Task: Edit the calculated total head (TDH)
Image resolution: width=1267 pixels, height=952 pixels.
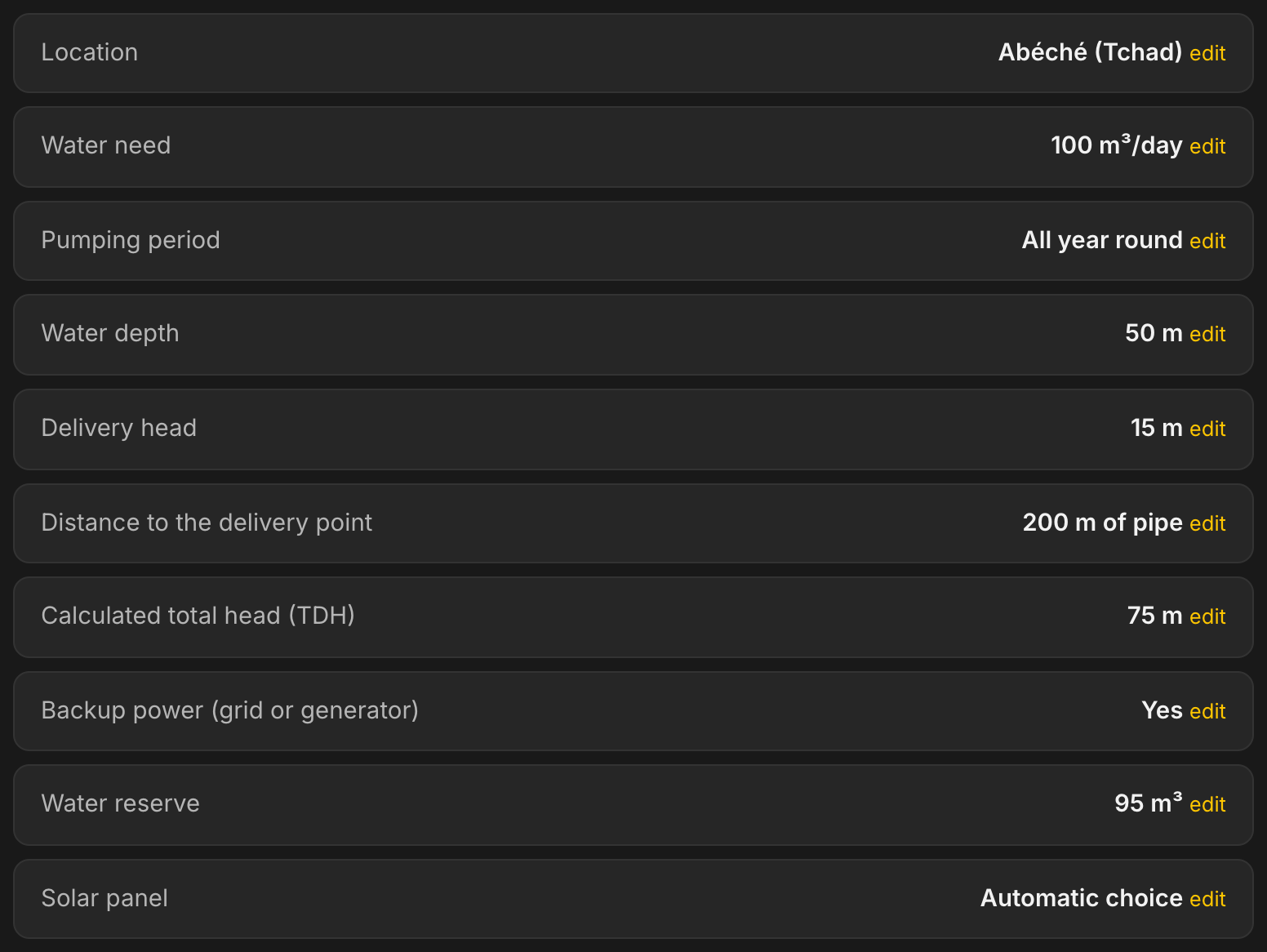Action: pos(1207,616)
